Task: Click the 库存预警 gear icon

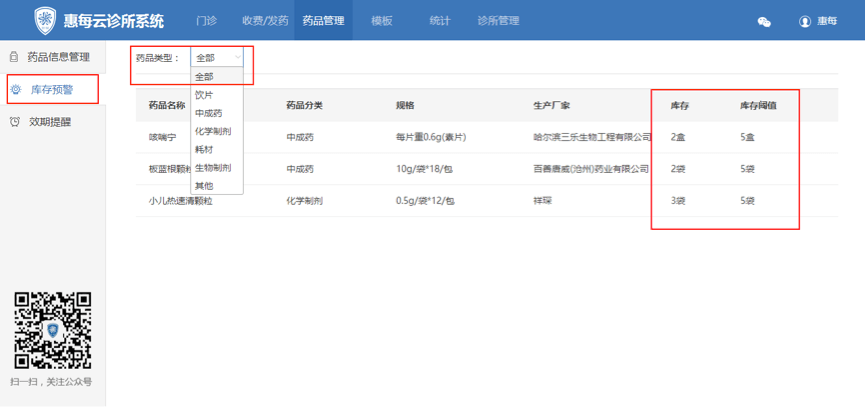Action: coord(16,90)
